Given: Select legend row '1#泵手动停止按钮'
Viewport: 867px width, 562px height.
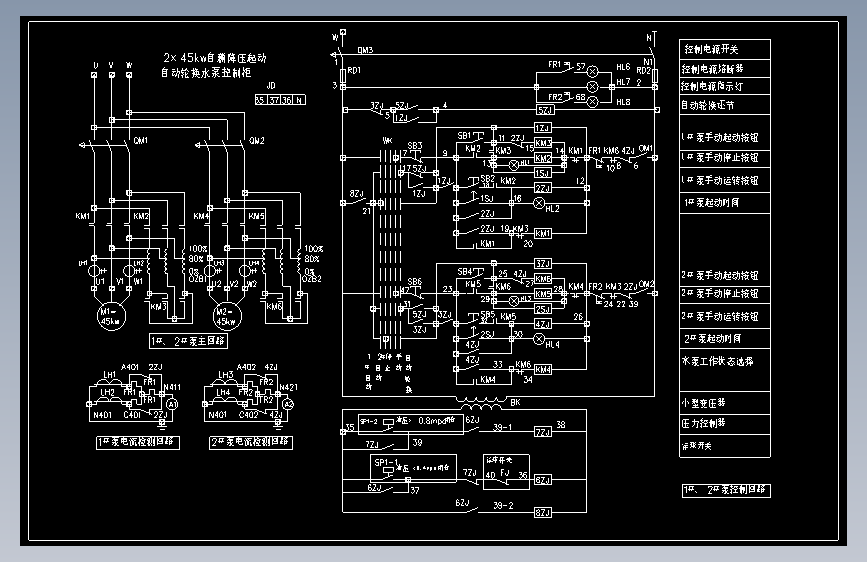Looking at the screenshot, I should tap(725, 158).
